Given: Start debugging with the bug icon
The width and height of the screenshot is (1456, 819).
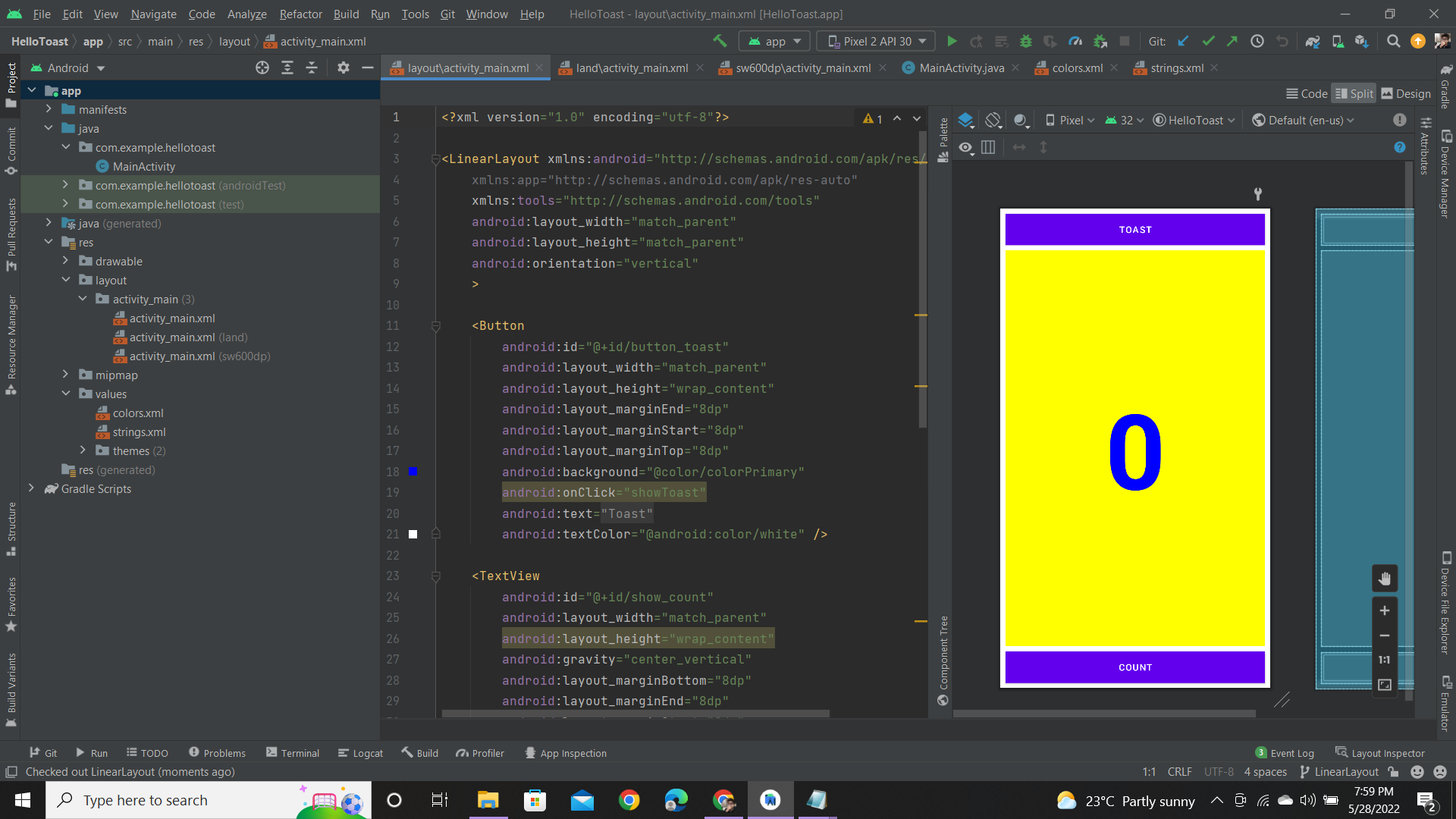Looking at the screenshot, I should [x=1026, y=41].
